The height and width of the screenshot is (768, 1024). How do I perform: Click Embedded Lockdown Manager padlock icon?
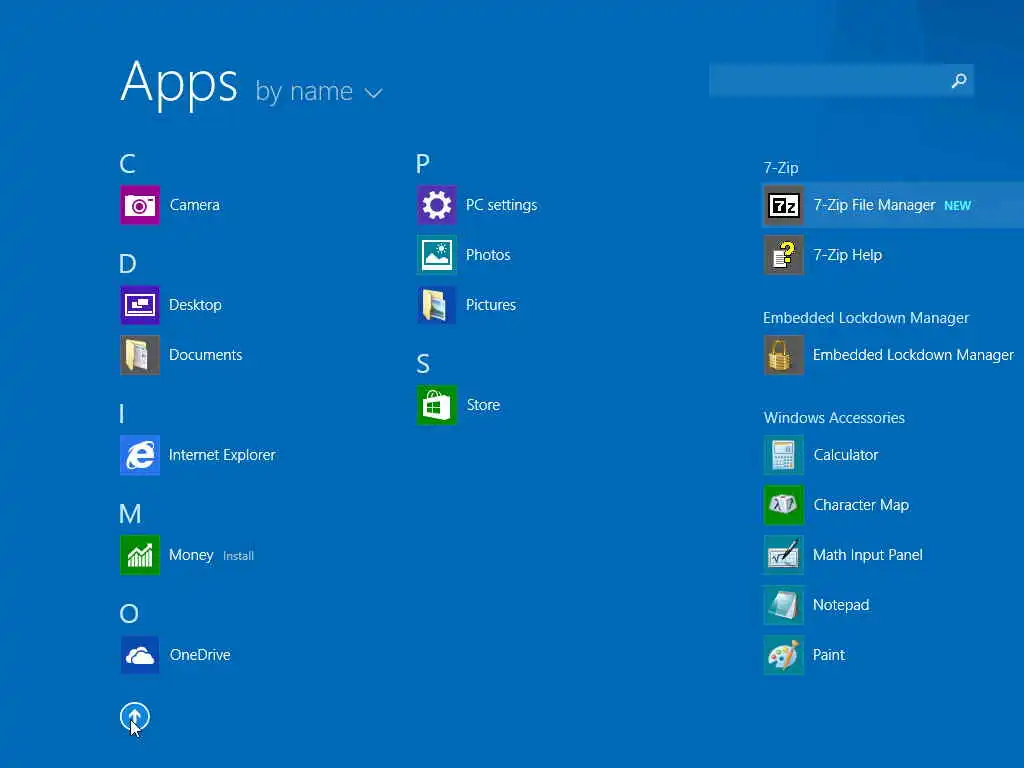point(784,355)
